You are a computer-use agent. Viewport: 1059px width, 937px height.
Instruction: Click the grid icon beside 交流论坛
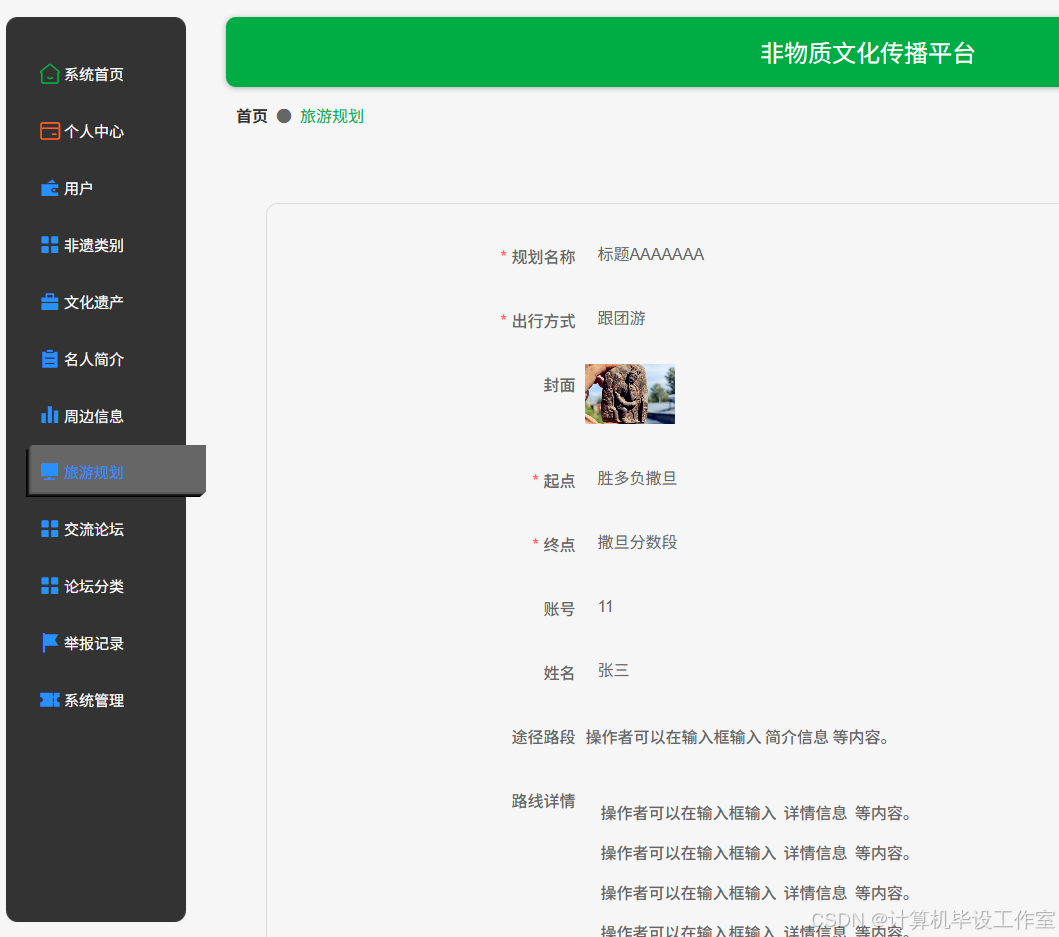click(49, 529)
